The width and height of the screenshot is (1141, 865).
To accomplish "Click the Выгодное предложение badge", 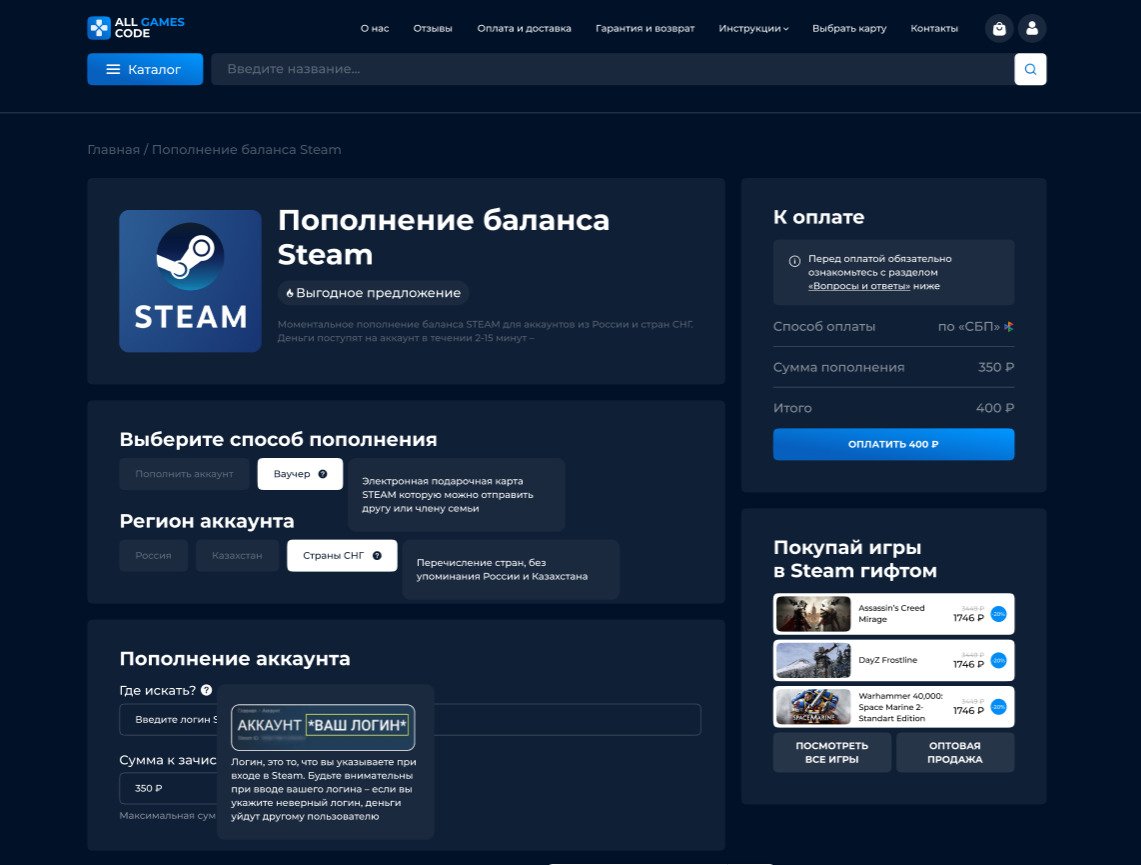I will pos(373,292).
